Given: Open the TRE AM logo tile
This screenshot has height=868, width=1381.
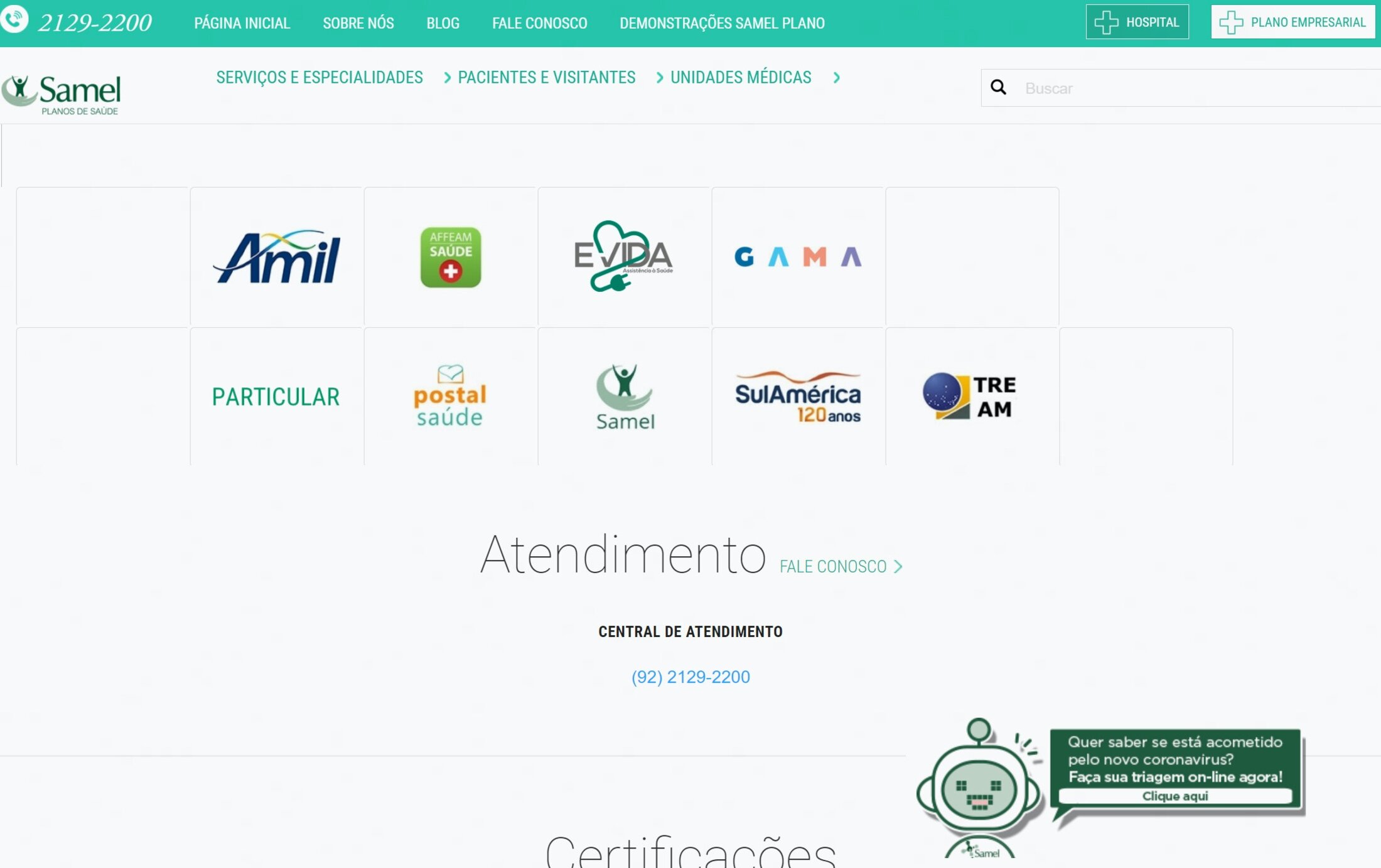Looking at the screenshot, I should click(970, 396).
